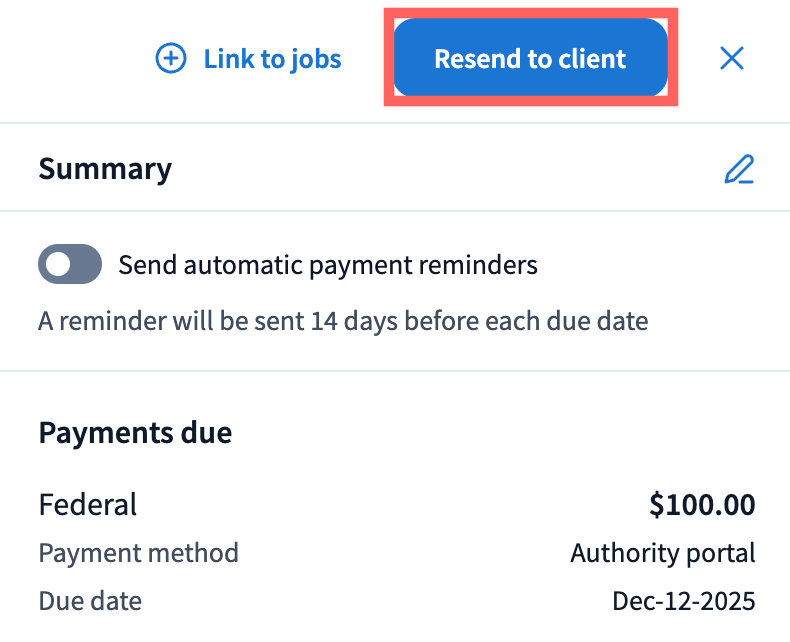Open the Link to jobs link
Screen dimensions: 790x642
pyautogui.click(x=272, y=59)
